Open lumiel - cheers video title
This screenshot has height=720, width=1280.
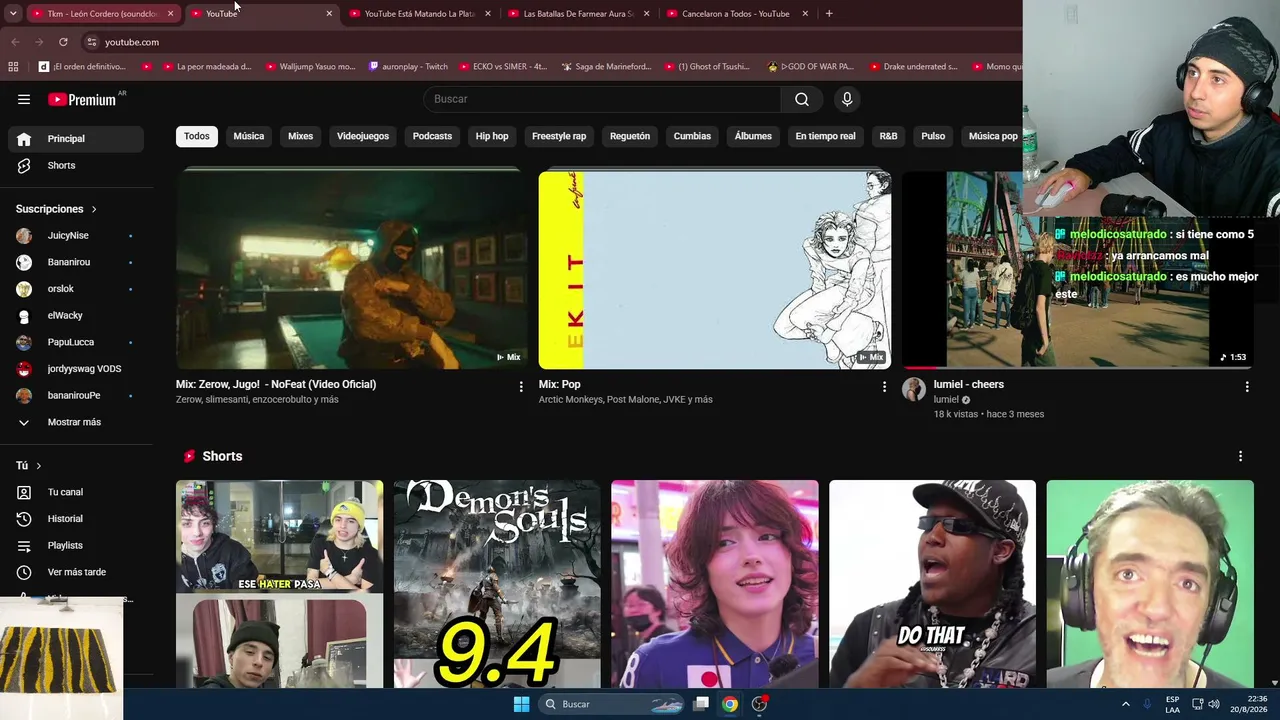(x=969, y=384)
